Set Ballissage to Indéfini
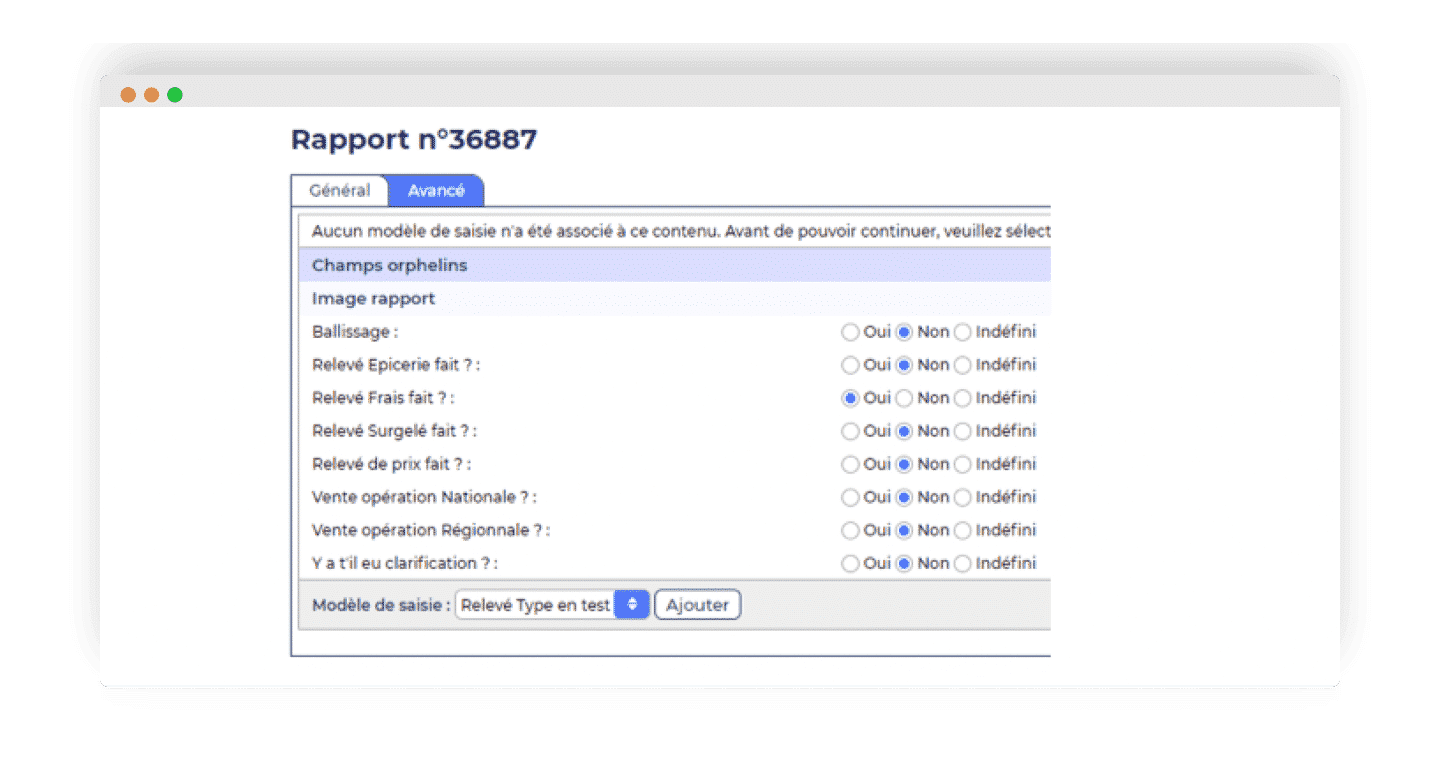Screen dimensions: 1440x762 [962, 332]
